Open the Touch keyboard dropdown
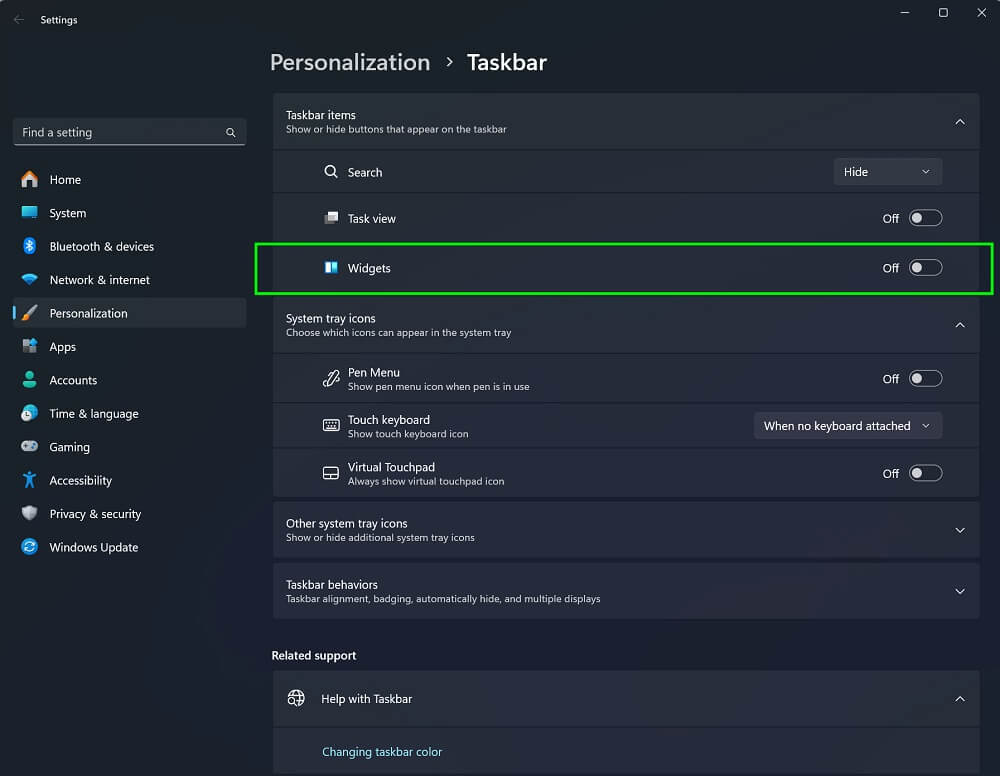 [848, 425]
